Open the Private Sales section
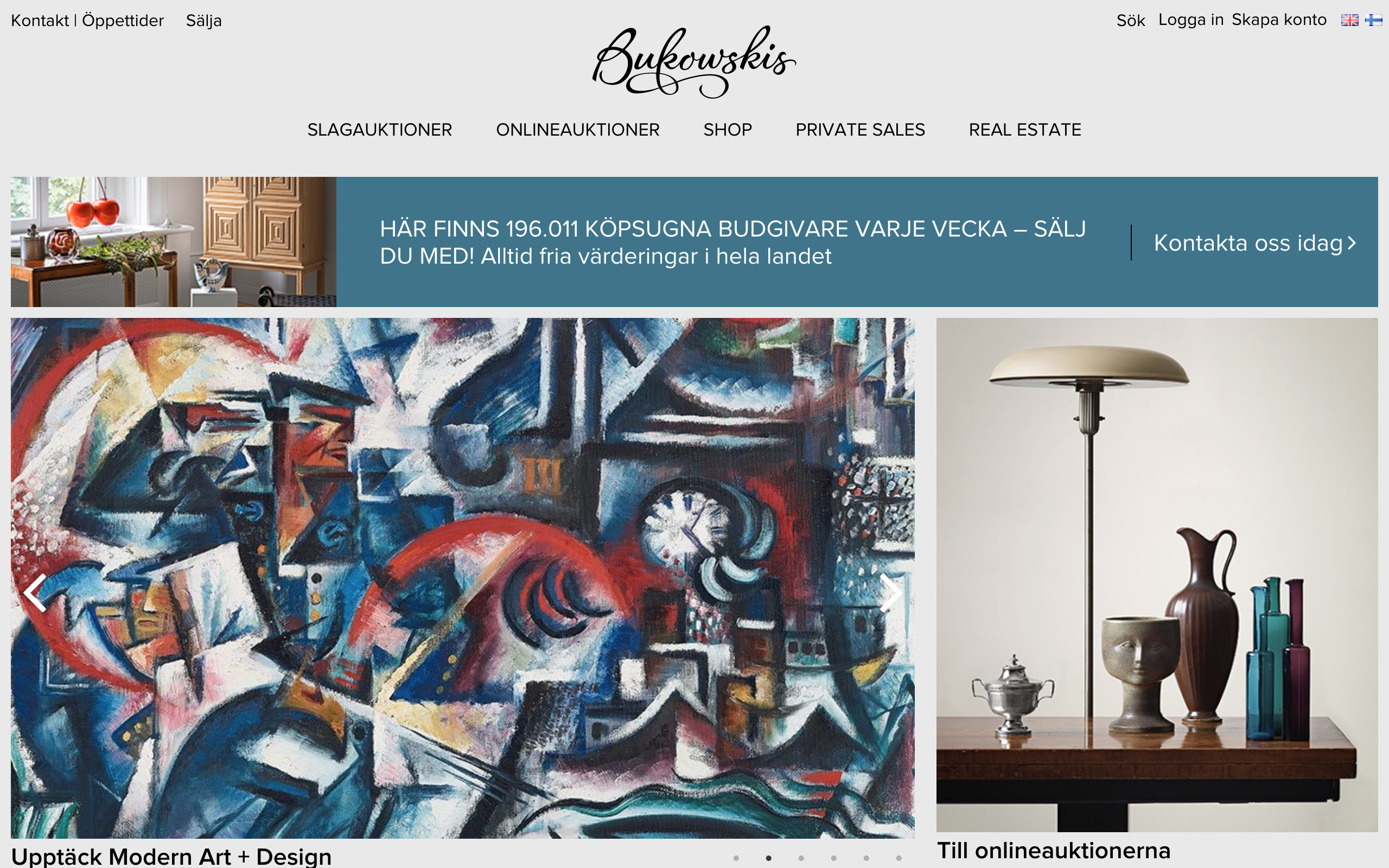The image size is (1389, 868). (x=860, y=130)
